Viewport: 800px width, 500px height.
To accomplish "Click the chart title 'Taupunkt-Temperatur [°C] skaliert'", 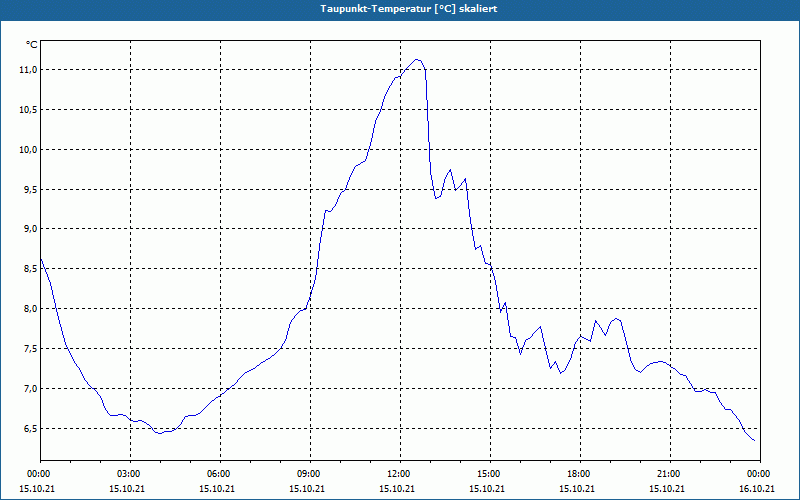I will click(409, 9).
